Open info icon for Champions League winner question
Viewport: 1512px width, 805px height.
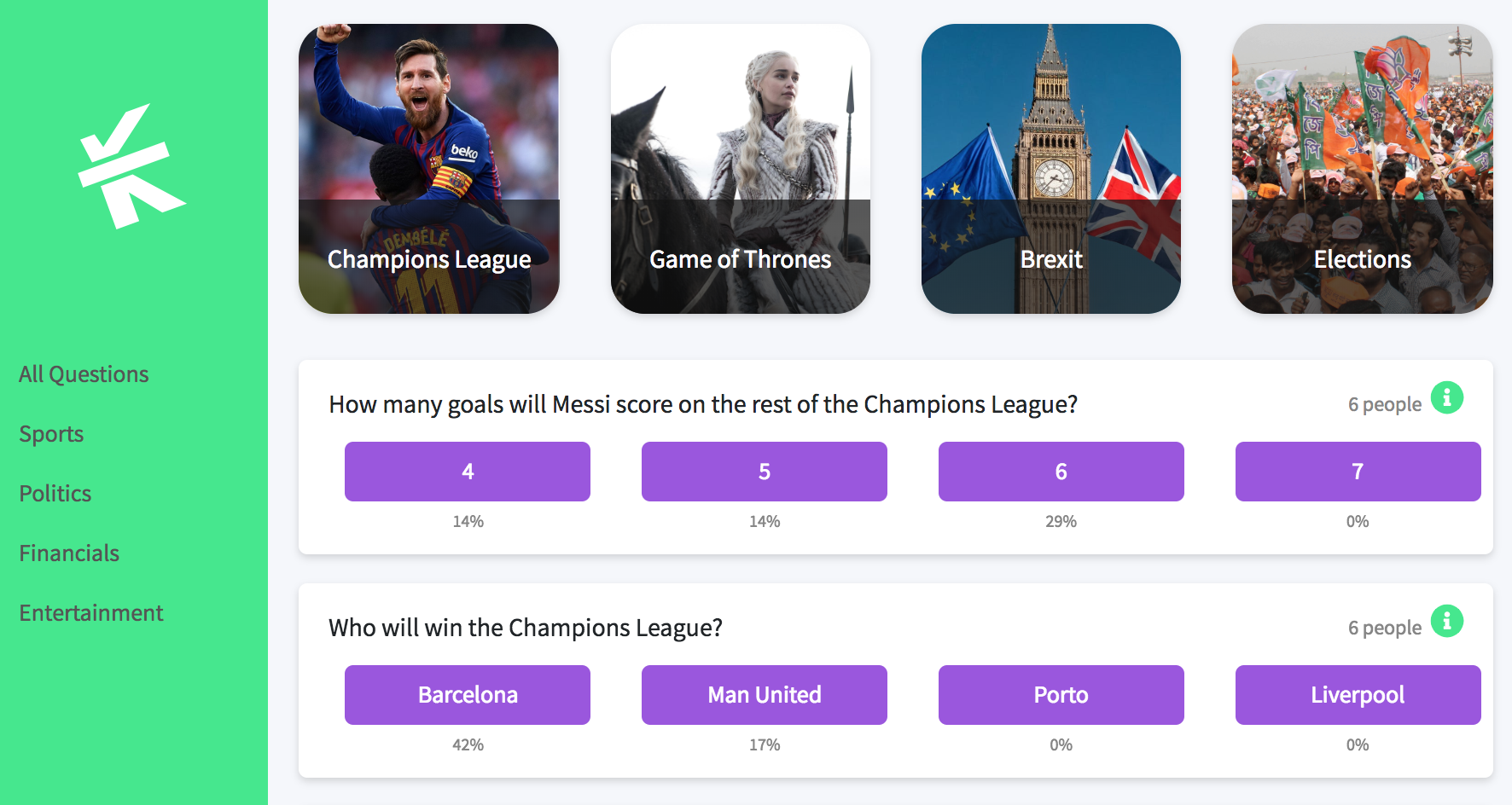pyautogui.click(x=1446, y=621)
